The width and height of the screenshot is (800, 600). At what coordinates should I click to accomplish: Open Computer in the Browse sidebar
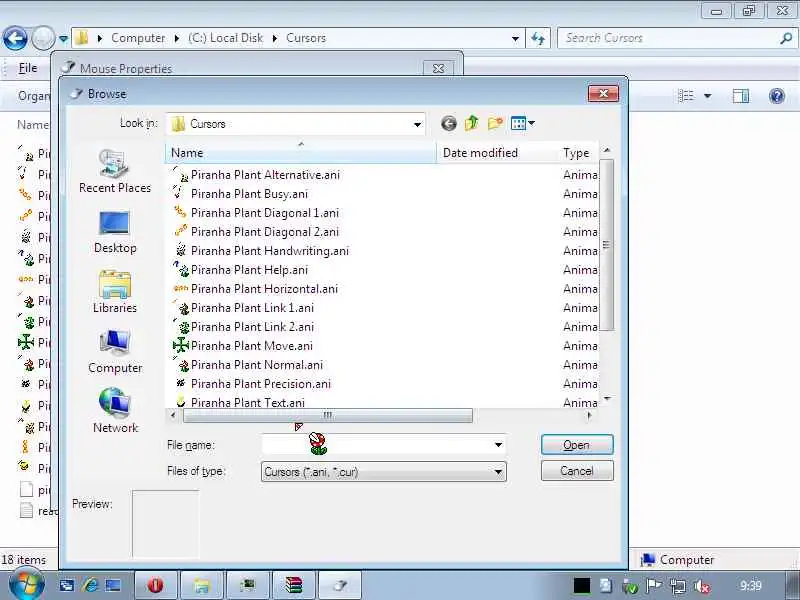tap(115, 352)
